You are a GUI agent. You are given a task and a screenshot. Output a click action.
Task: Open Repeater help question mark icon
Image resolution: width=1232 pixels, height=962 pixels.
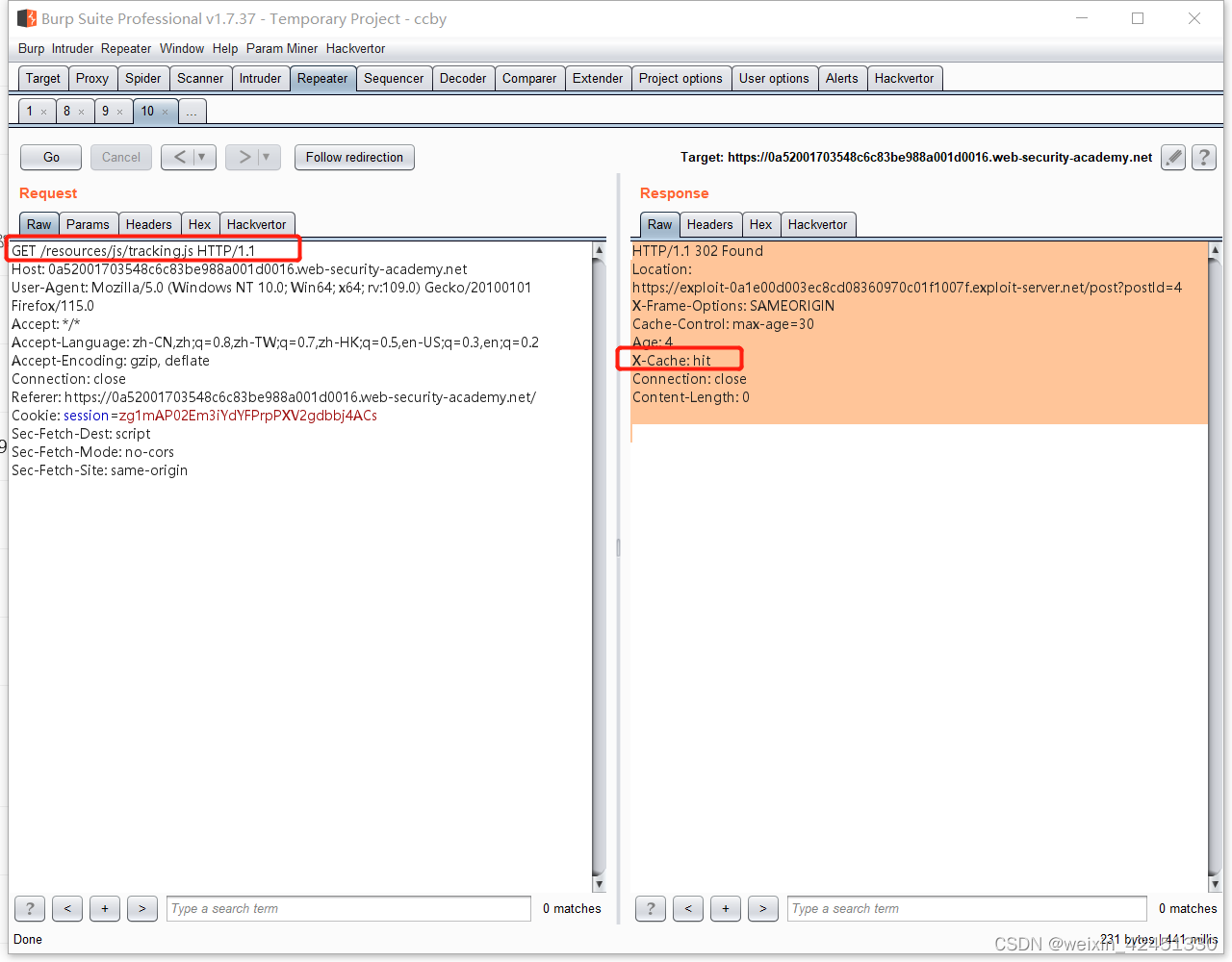1204,157
